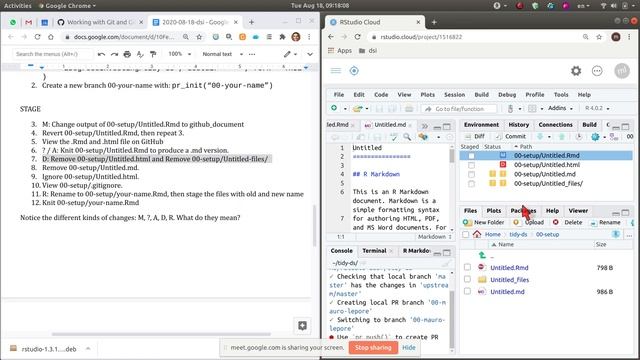640x360 pixels.
Task: Click the undo icon in Google Docs toolbar
Action: [x=101, y=54]
